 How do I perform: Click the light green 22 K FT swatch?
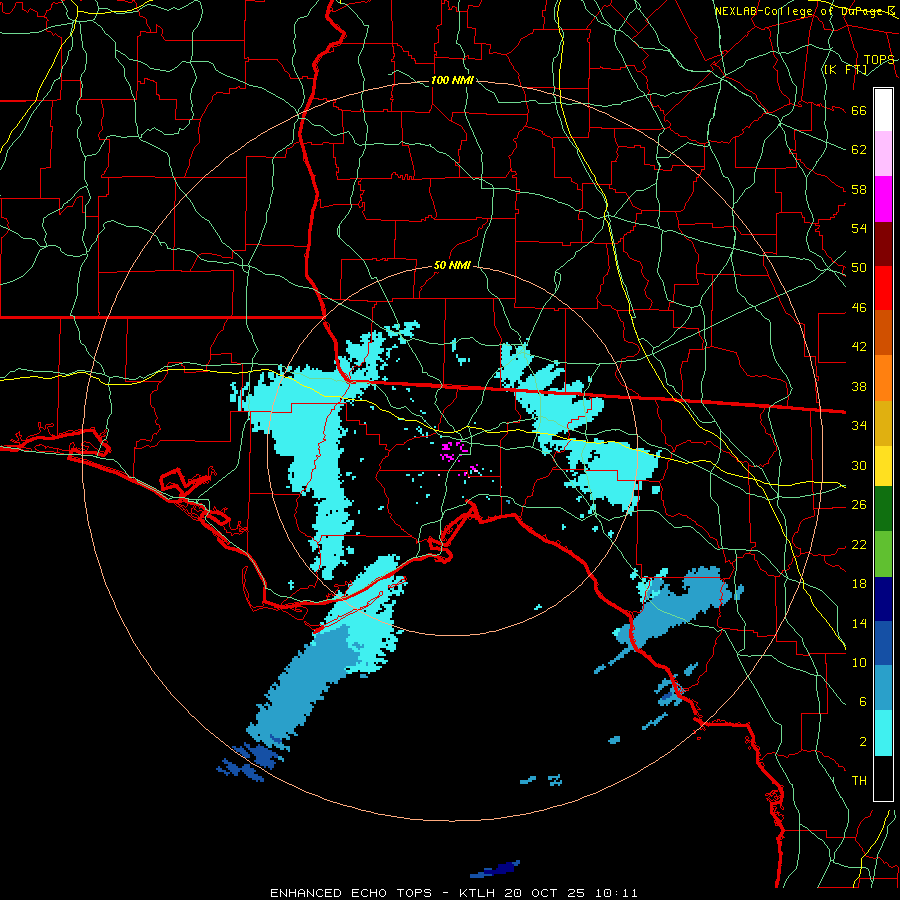883,554
